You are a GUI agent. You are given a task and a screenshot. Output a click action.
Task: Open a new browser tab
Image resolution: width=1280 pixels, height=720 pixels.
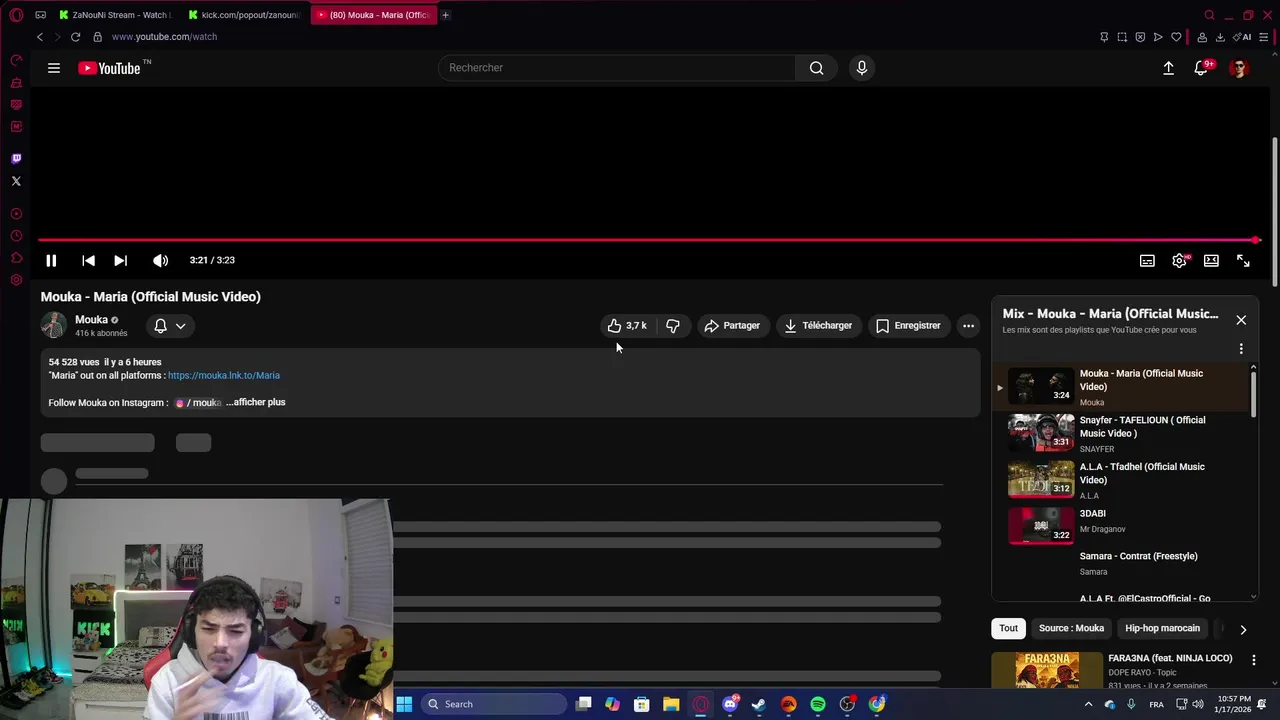tap(445, 15)
